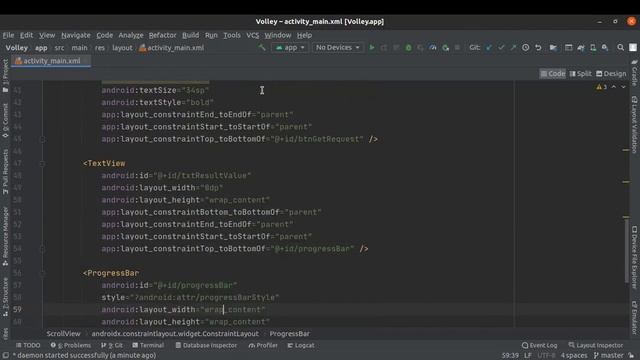Screen dimensions: 640x360
Task: Open the Resource Manager side panel
Action: (x=5, y=236)
